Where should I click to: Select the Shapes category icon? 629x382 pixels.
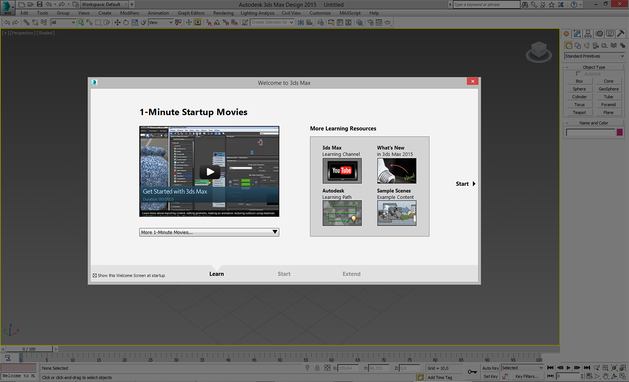578,46
